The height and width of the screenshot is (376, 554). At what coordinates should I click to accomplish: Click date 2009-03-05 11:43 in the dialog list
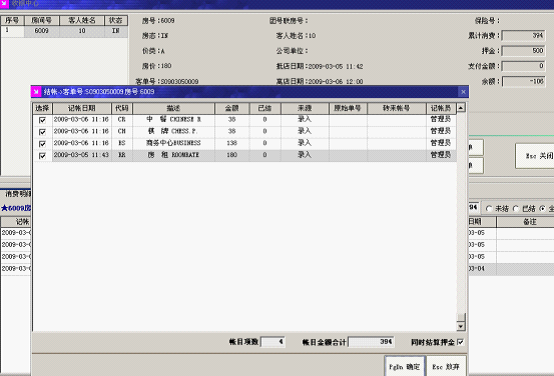pos(81,155)
